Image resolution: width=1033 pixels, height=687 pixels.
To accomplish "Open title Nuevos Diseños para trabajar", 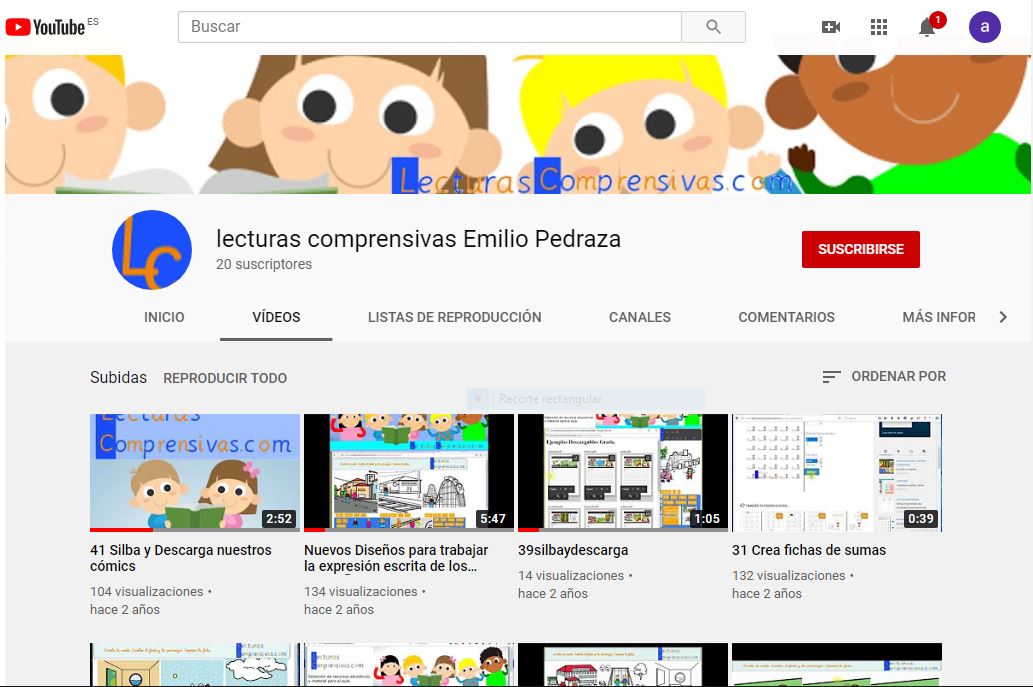I will (396, 558).
